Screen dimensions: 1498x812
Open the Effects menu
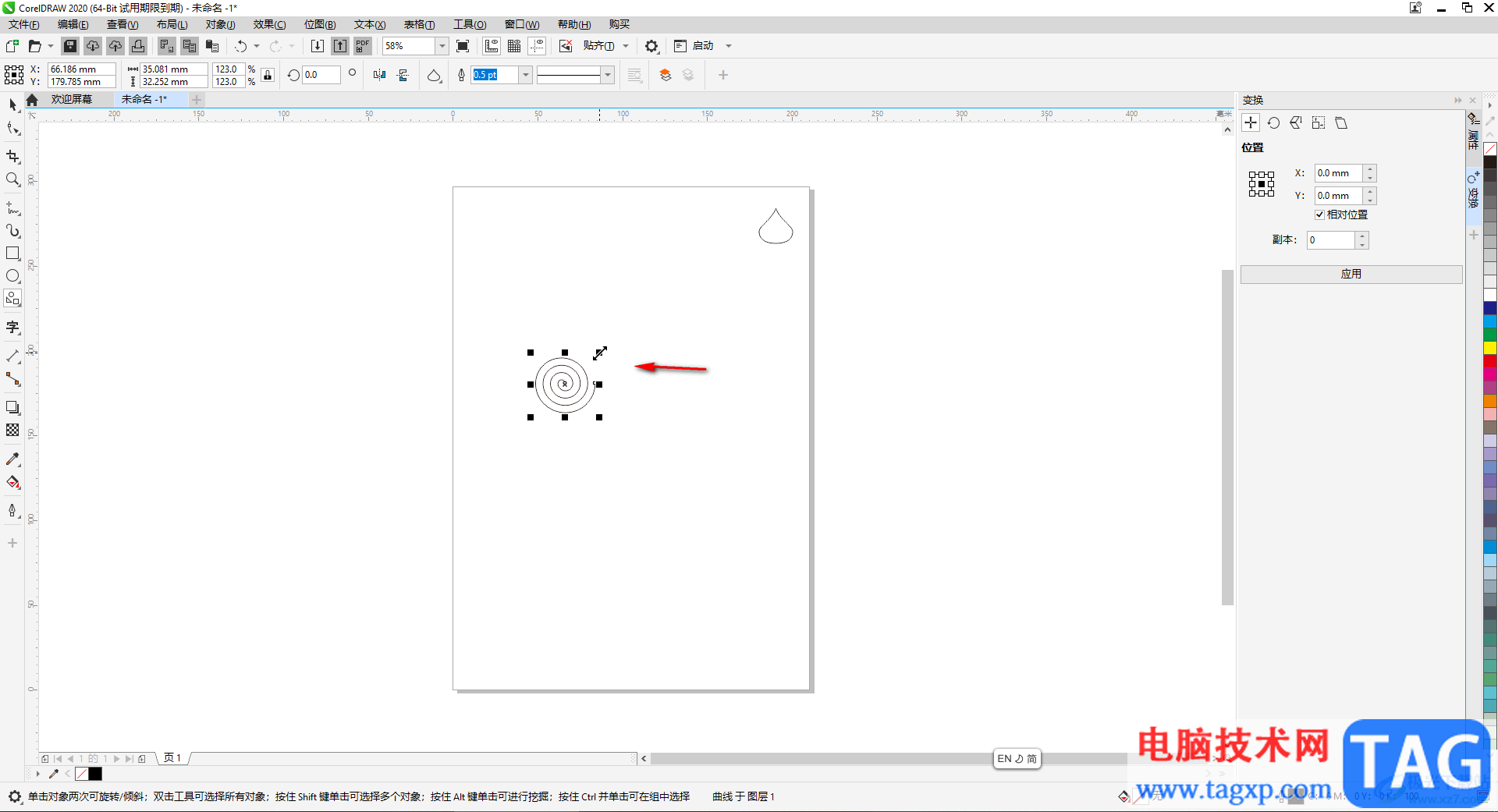coord(269,24)
